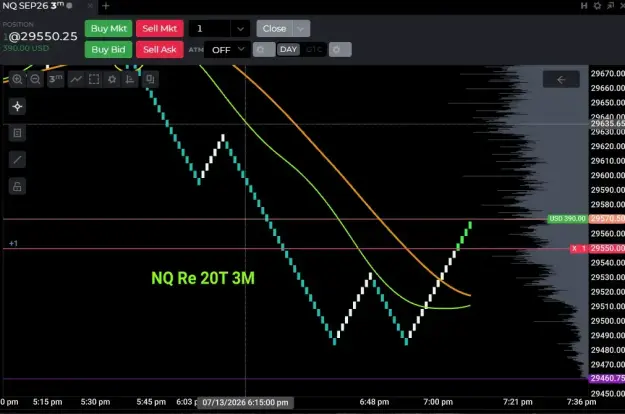This screenshot has height=414, width=625.
Task: Open the notes list sidebar icon
Action: (17, 133)
